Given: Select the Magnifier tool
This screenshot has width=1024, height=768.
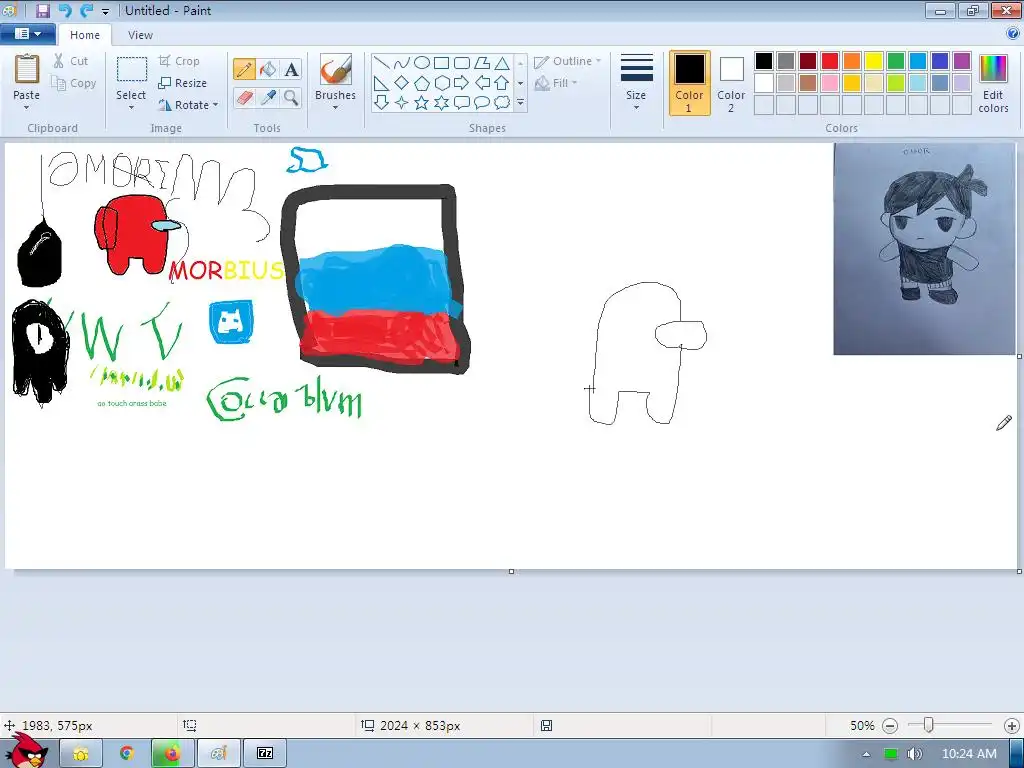Looking at the screenshot, I should [291, 98].
